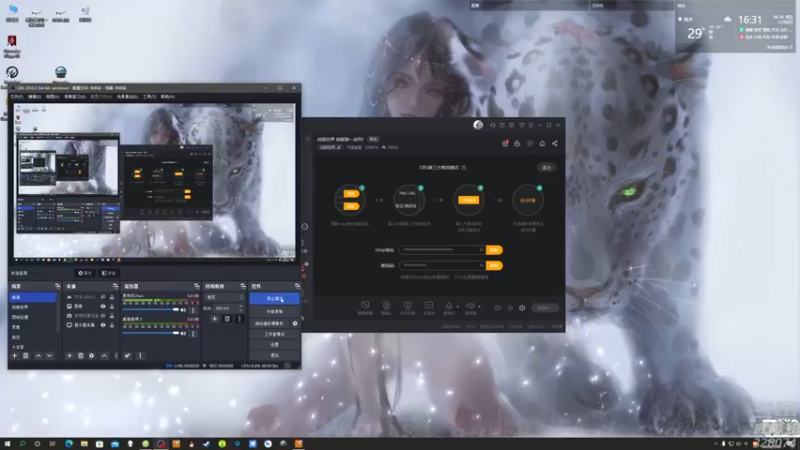Image resolution: width=800 pixels, height=450 pixels.
Task: Toggle lock on Image source
Action: coord(112,306)
